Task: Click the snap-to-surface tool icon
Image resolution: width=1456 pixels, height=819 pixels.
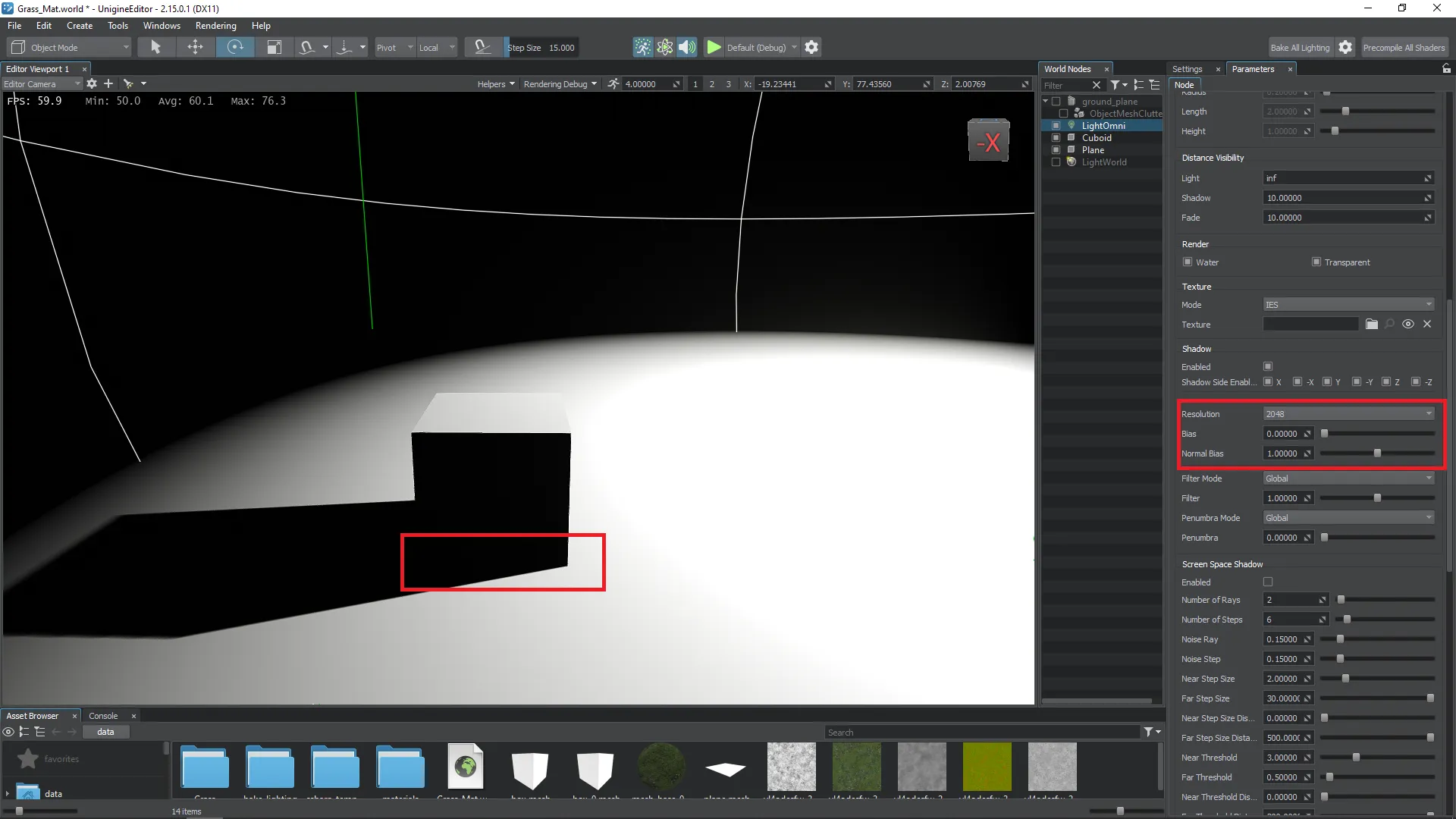Action: click(x=306, y=47)
